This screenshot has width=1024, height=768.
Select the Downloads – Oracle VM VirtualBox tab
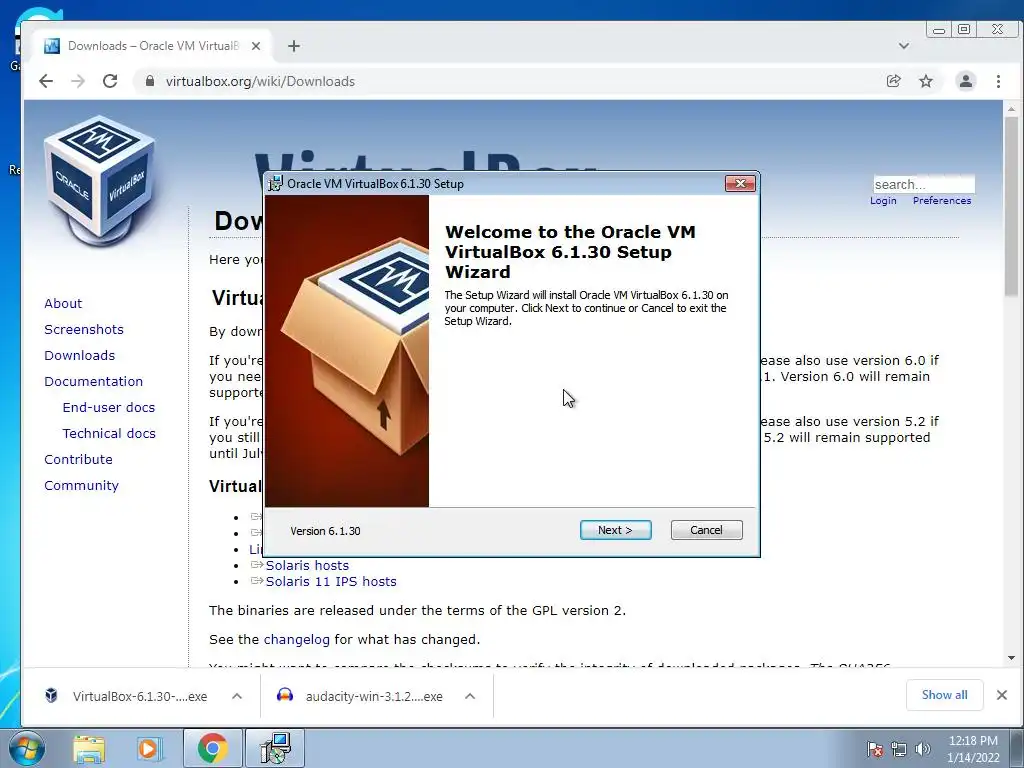click(x=152, y=46)
